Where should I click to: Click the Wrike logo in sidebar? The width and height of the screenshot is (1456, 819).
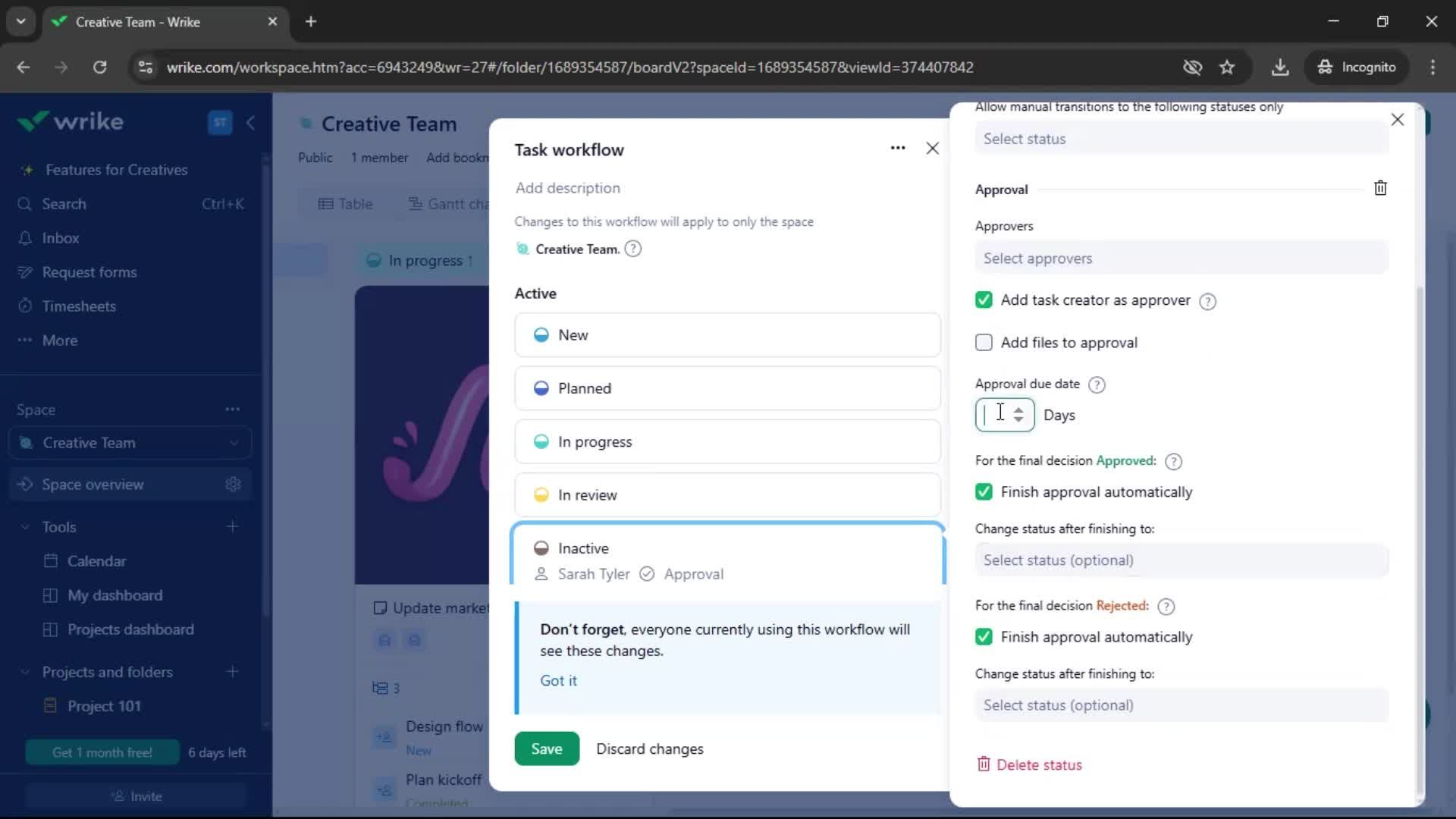pos(71,121)
